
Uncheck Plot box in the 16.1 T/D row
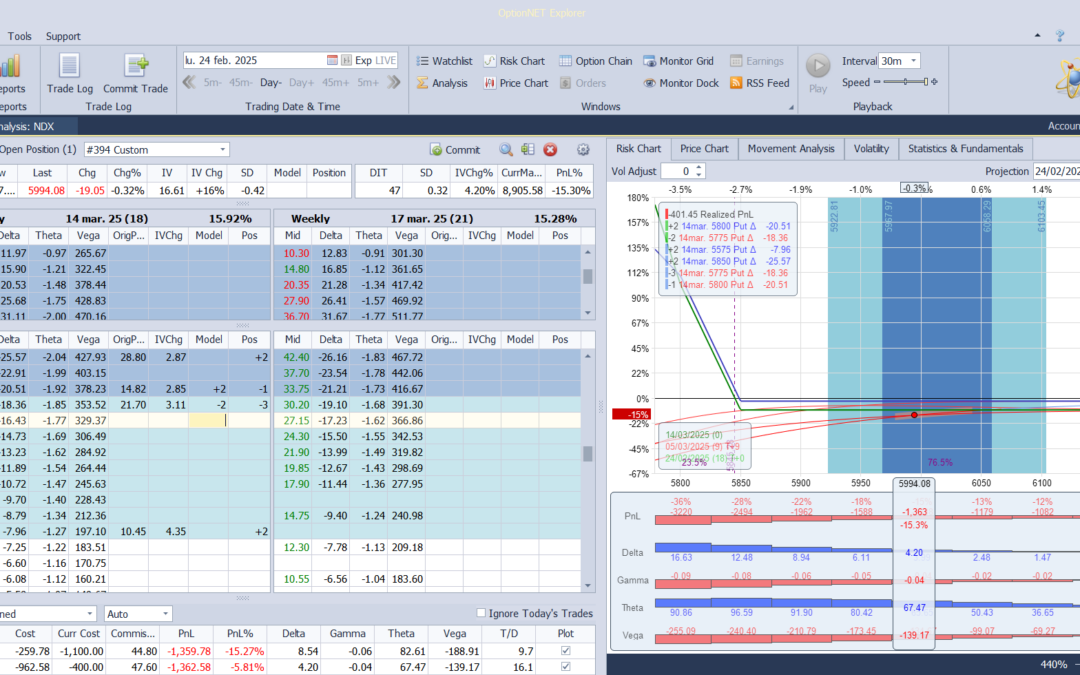[568, 667]
